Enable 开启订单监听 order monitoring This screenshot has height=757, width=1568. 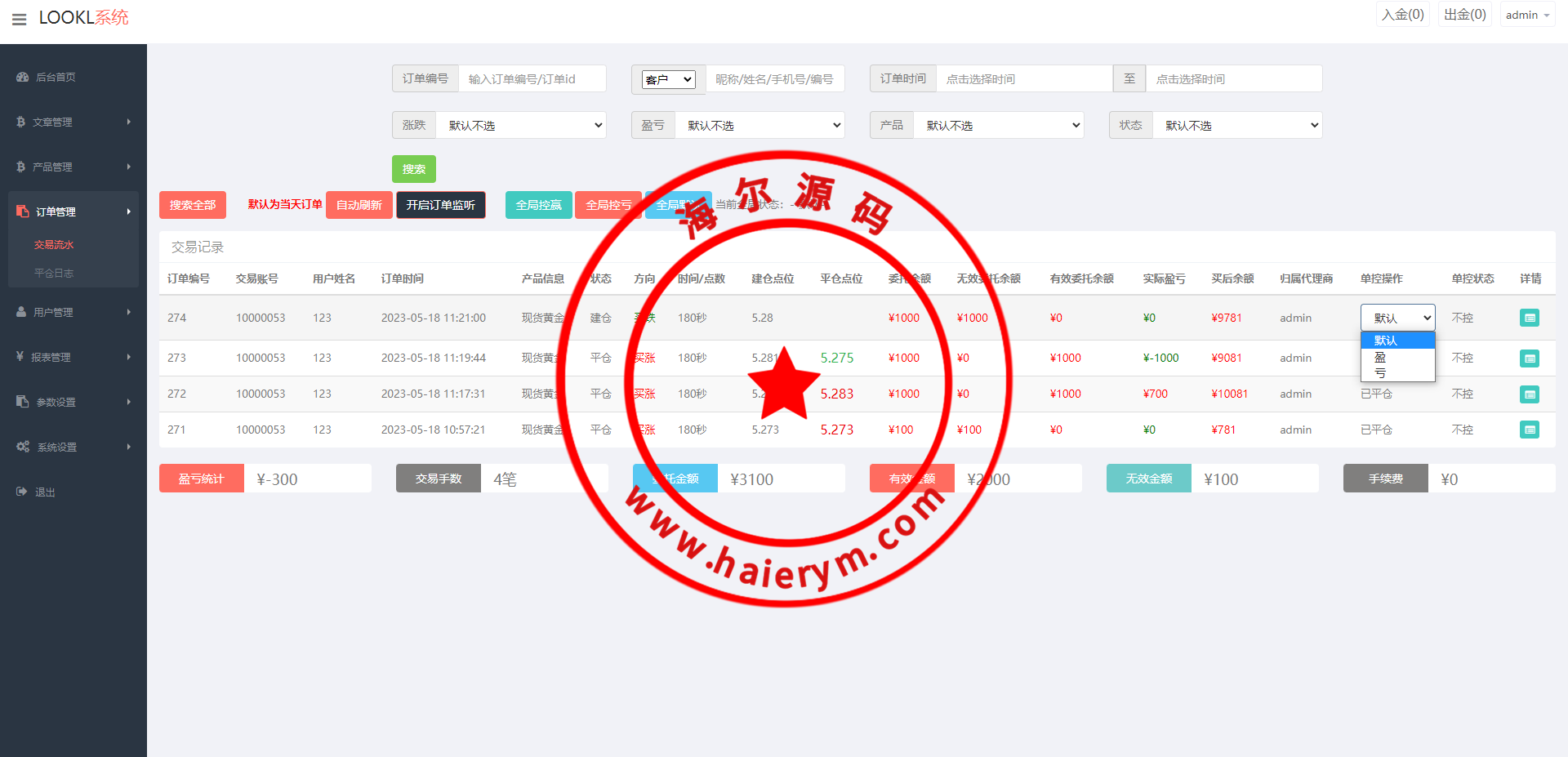coord(440,205)
